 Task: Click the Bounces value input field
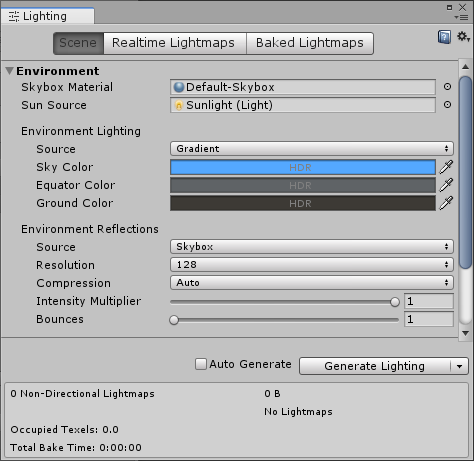click(x=429, y=319)
